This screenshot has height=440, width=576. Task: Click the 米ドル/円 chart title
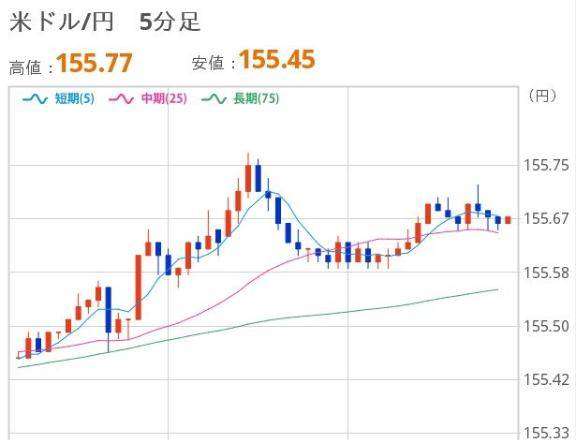pos(61,22)
